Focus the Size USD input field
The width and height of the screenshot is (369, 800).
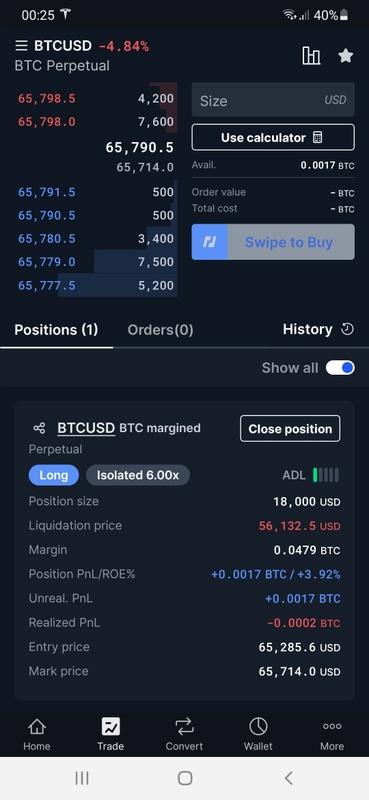(273, 100)
